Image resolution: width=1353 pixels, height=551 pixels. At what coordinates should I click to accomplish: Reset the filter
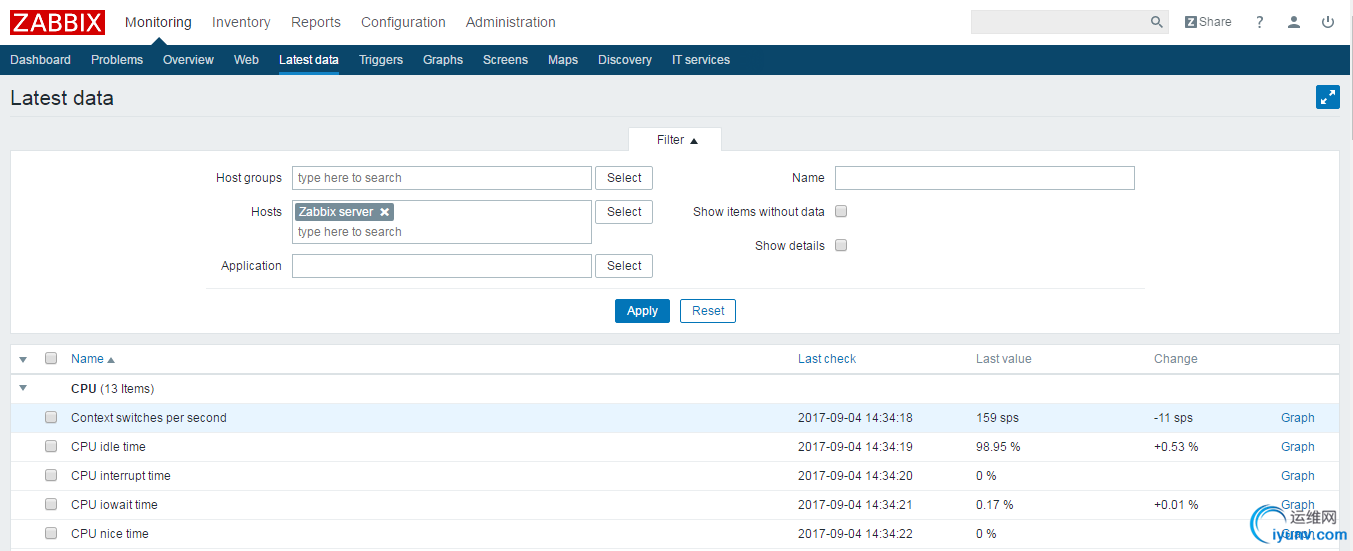[x=708, y=311]
